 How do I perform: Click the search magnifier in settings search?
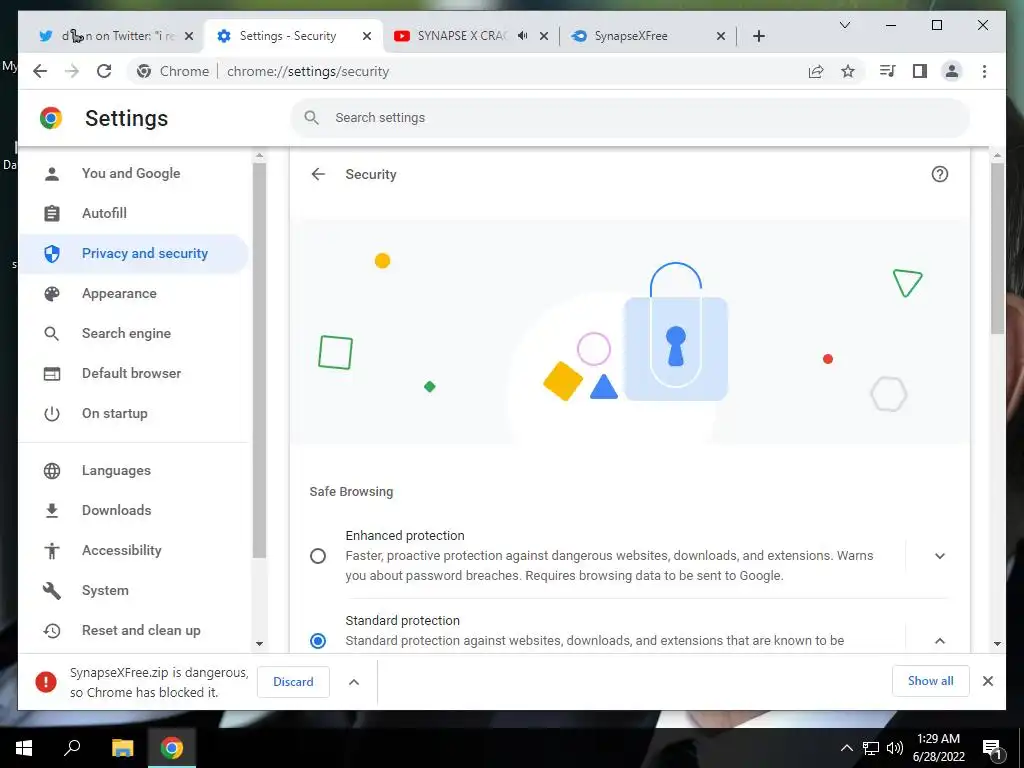[312, 118]
